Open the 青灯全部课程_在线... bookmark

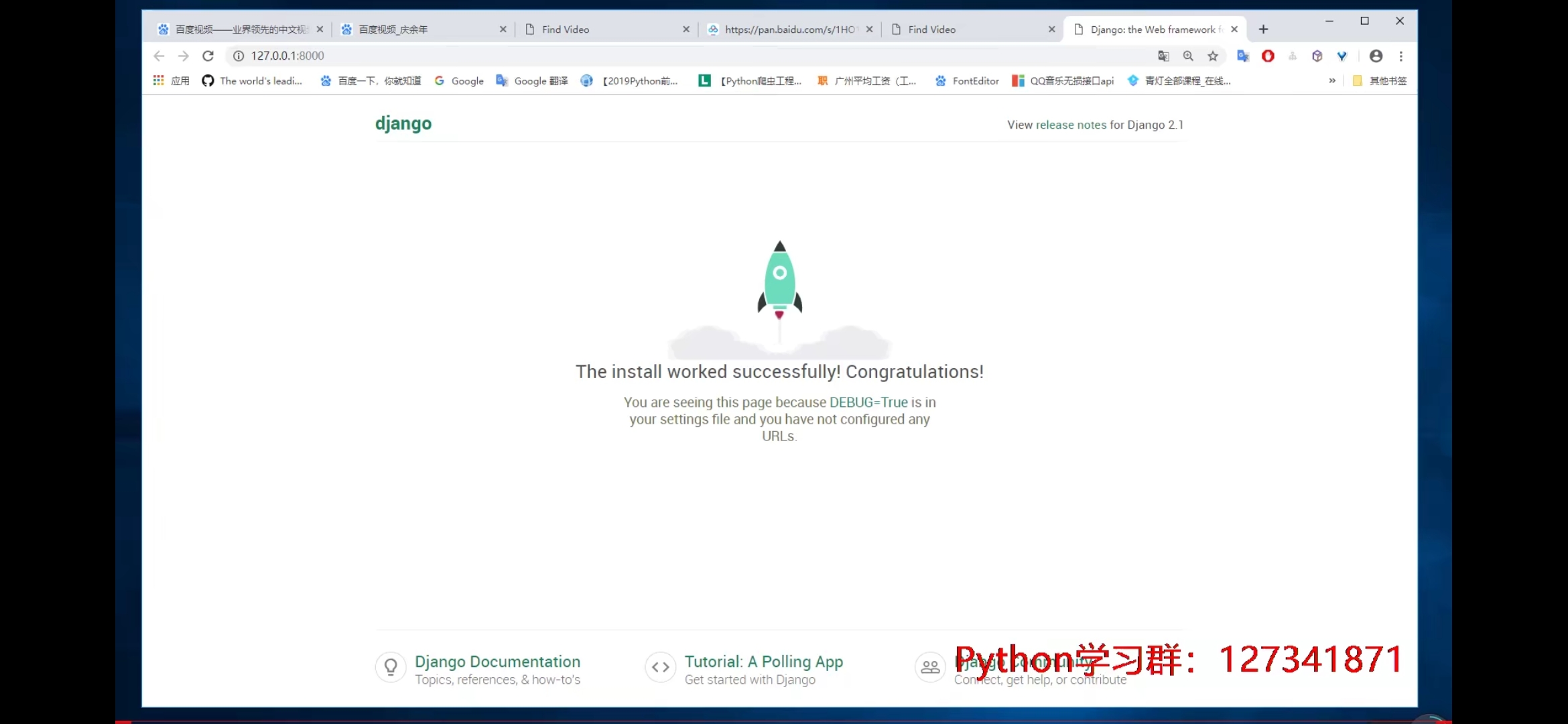tap(1179, 80)
